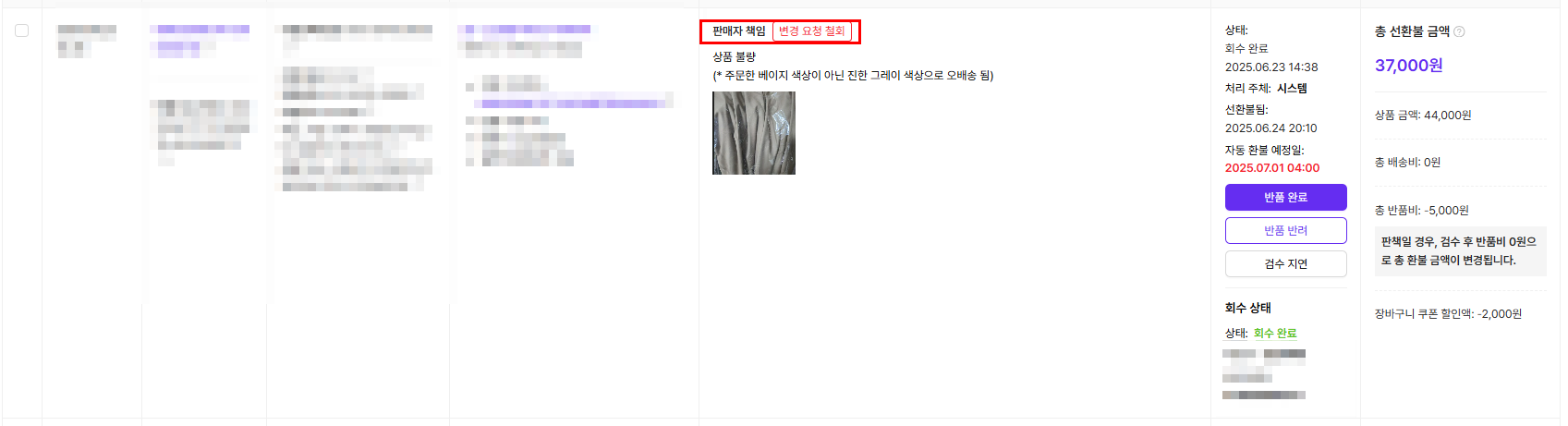Open the beige product defect photo thumbnail

753,133
